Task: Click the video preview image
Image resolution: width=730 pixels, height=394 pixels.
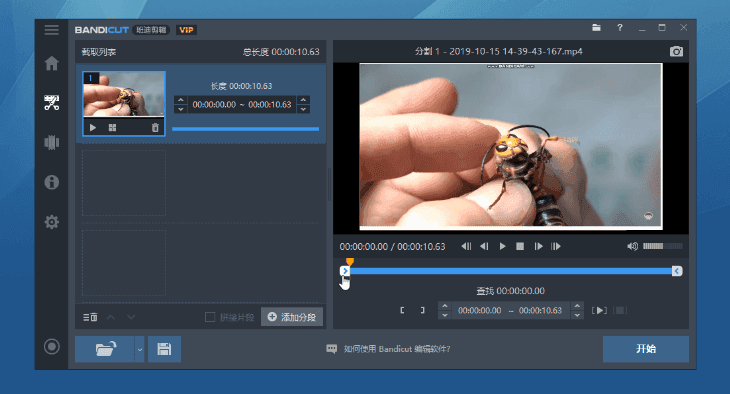Action: pos(511,147)
